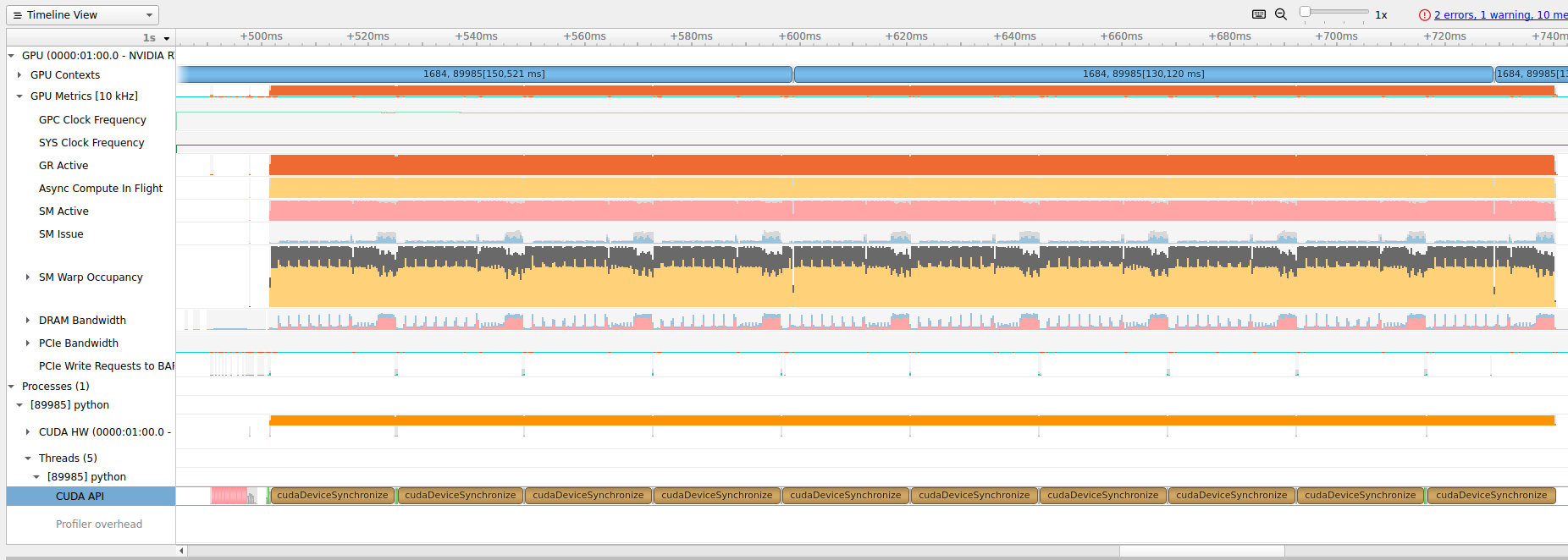Collapse the Threads (5) group
Viewport: 1568px width, 560px height.
click(28, 458)
